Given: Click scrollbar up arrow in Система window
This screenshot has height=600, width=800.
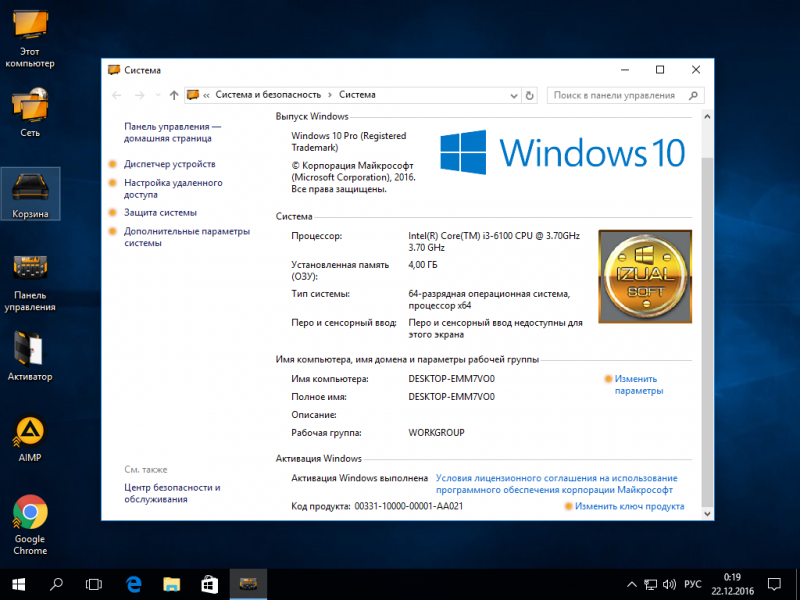Looking at the screenshot, I should [x=707, y=116].
